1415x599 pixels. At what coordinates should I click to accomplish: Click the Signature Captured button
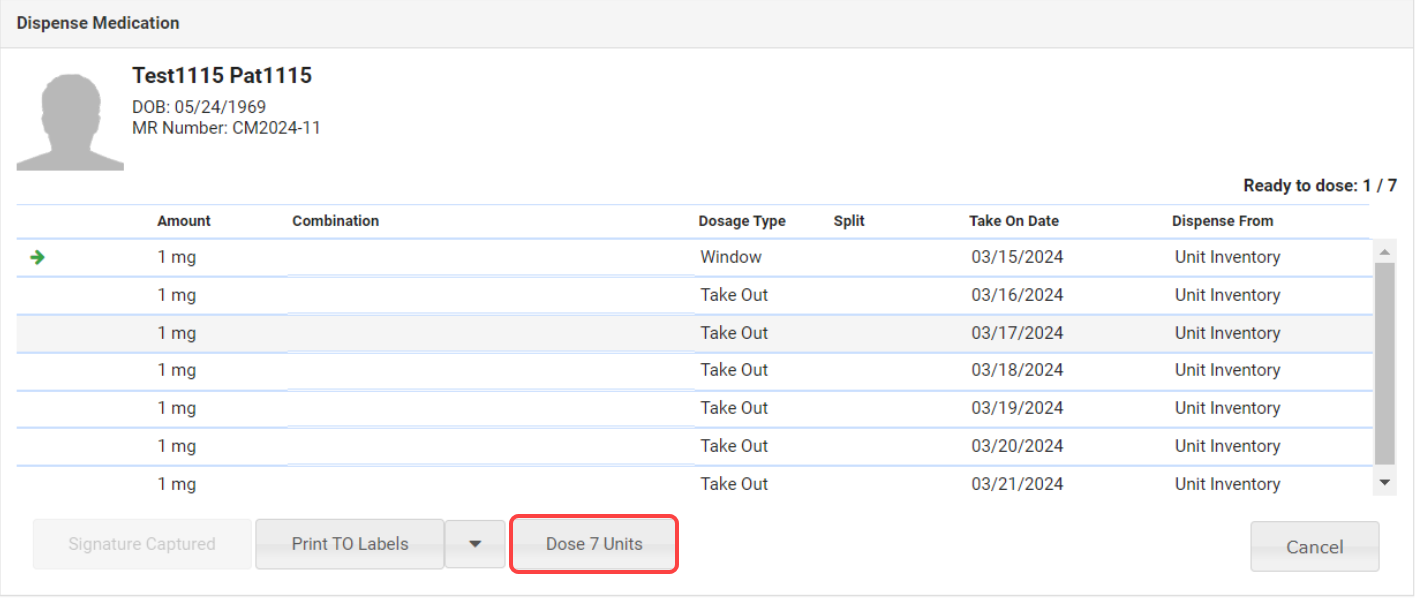click(x=142, y=544)
